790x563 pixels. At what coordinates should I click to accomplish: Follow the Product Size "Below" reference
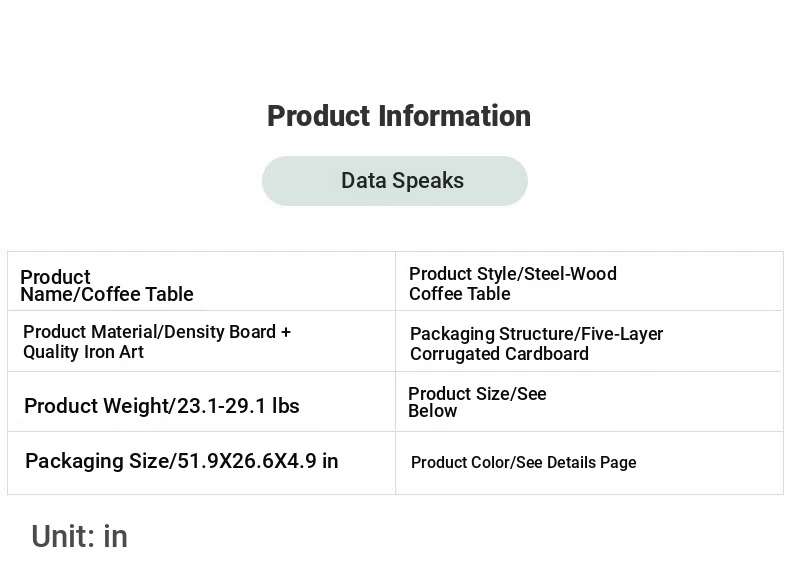432,411
